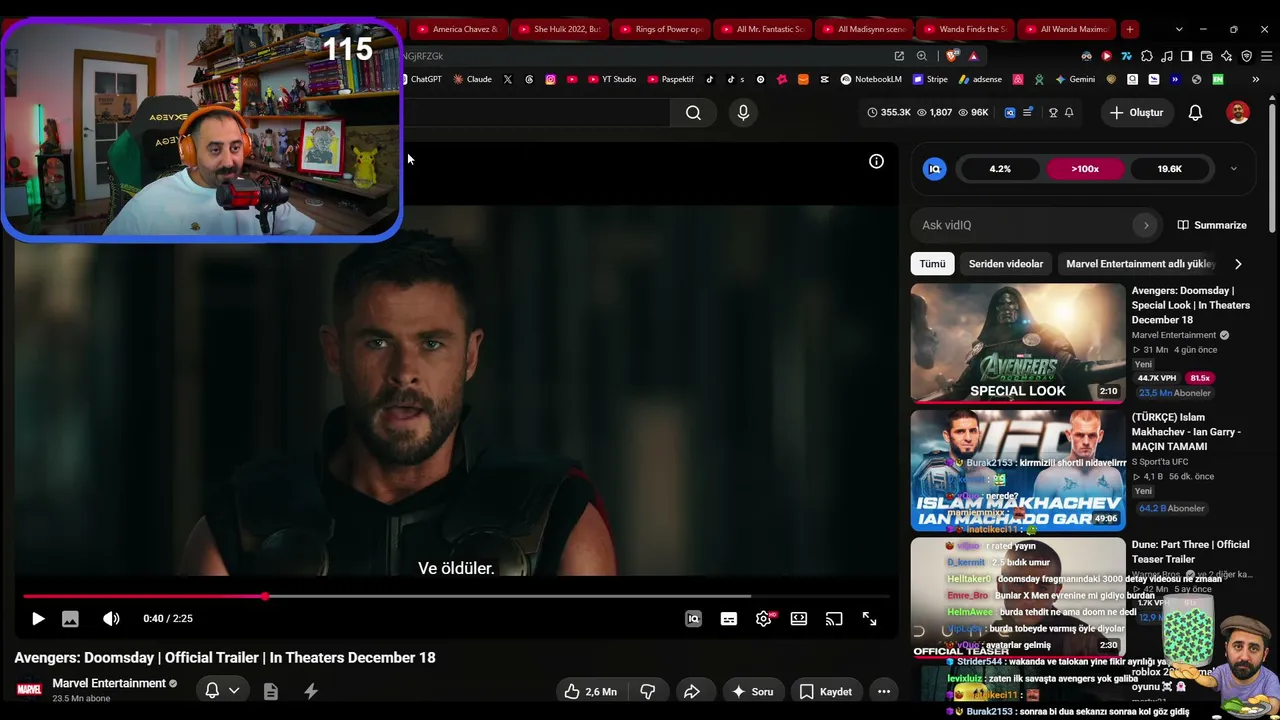The width and height of the screenshot is (1280, 720).
Task: Open a new browser tab
Action: pos(1129,29)
